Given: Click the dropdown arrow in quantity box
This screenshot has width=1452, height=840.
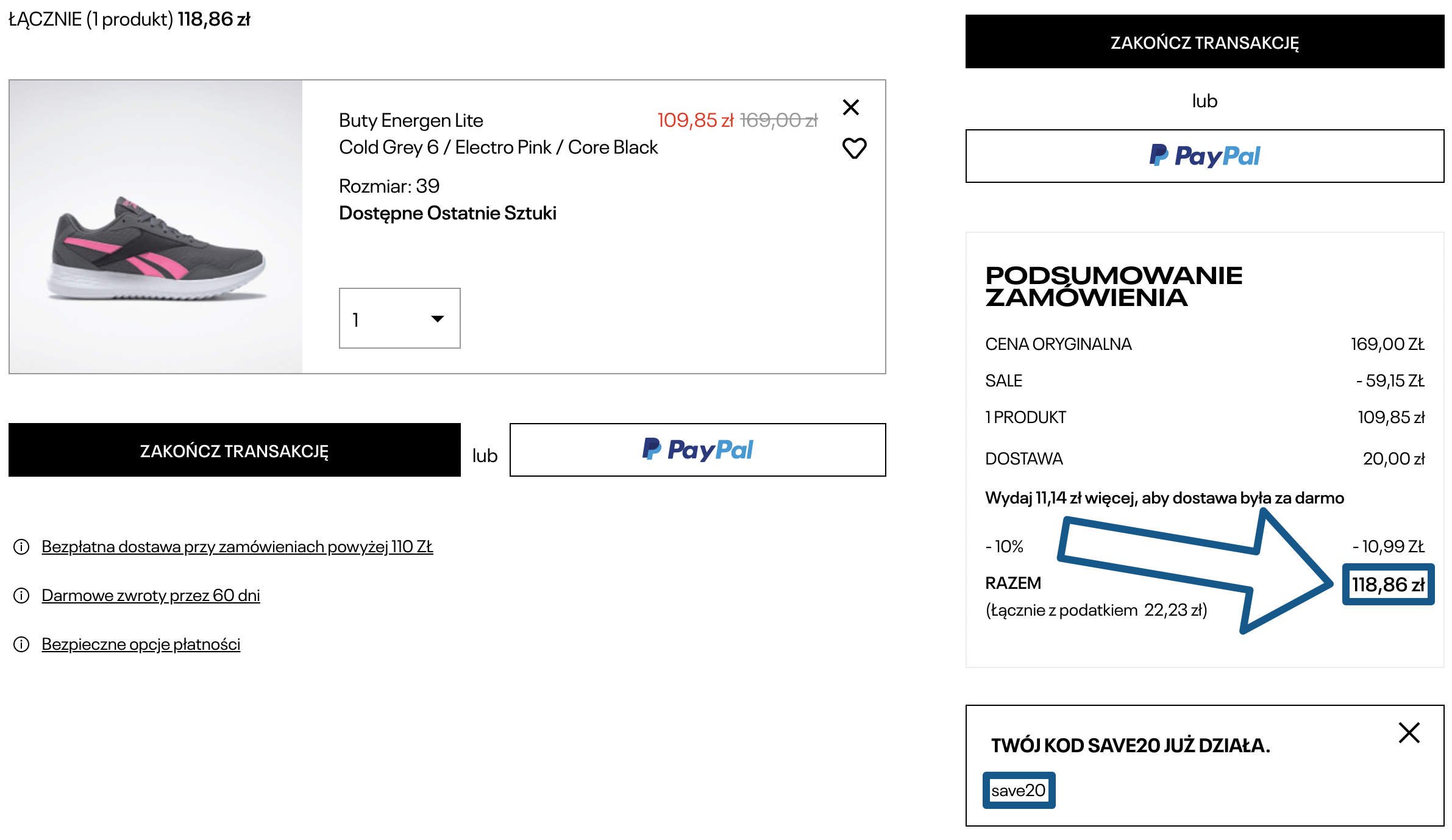Looking at the screenshot, I should 437,319.
